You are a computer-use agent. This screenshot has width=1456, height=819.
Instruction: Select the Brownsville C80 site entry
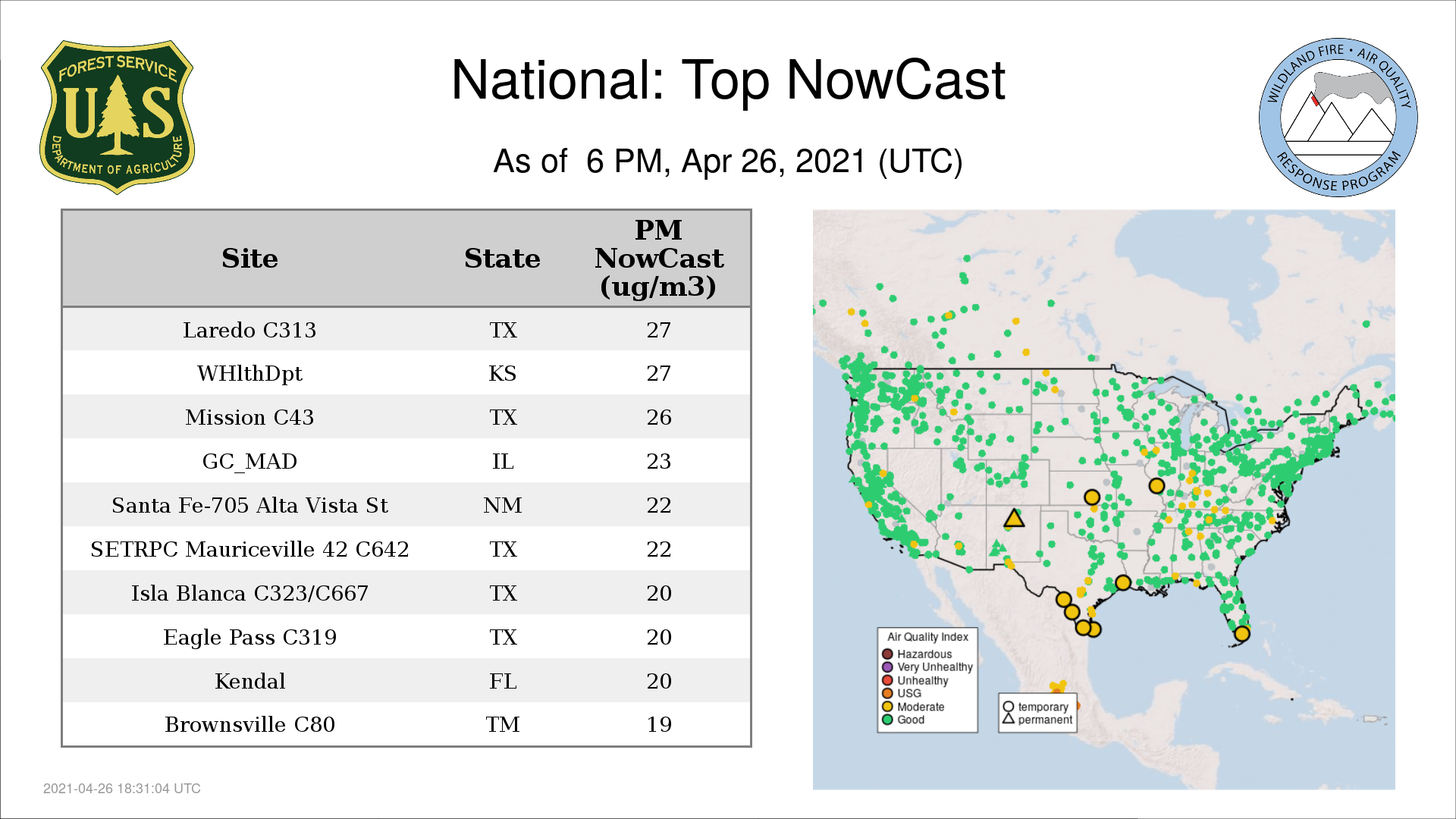tap(249, 724)
